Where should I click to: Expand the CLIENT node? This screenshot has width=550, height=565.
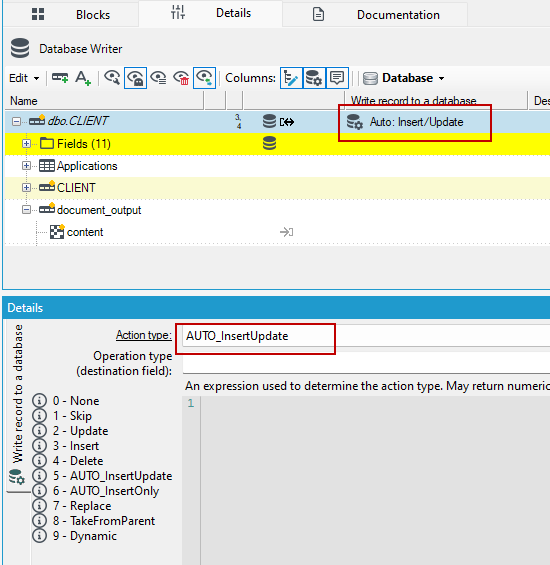26,187
